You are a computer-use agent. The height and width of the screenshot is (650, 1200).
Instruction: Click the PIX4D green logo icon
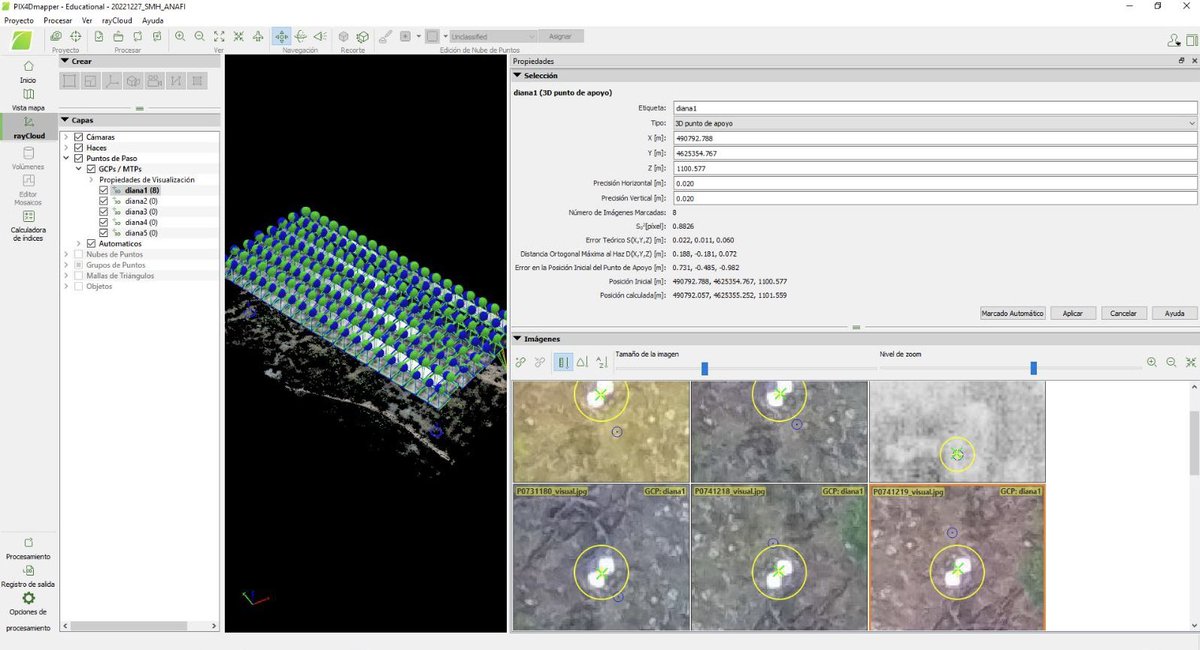click(22, 41)
